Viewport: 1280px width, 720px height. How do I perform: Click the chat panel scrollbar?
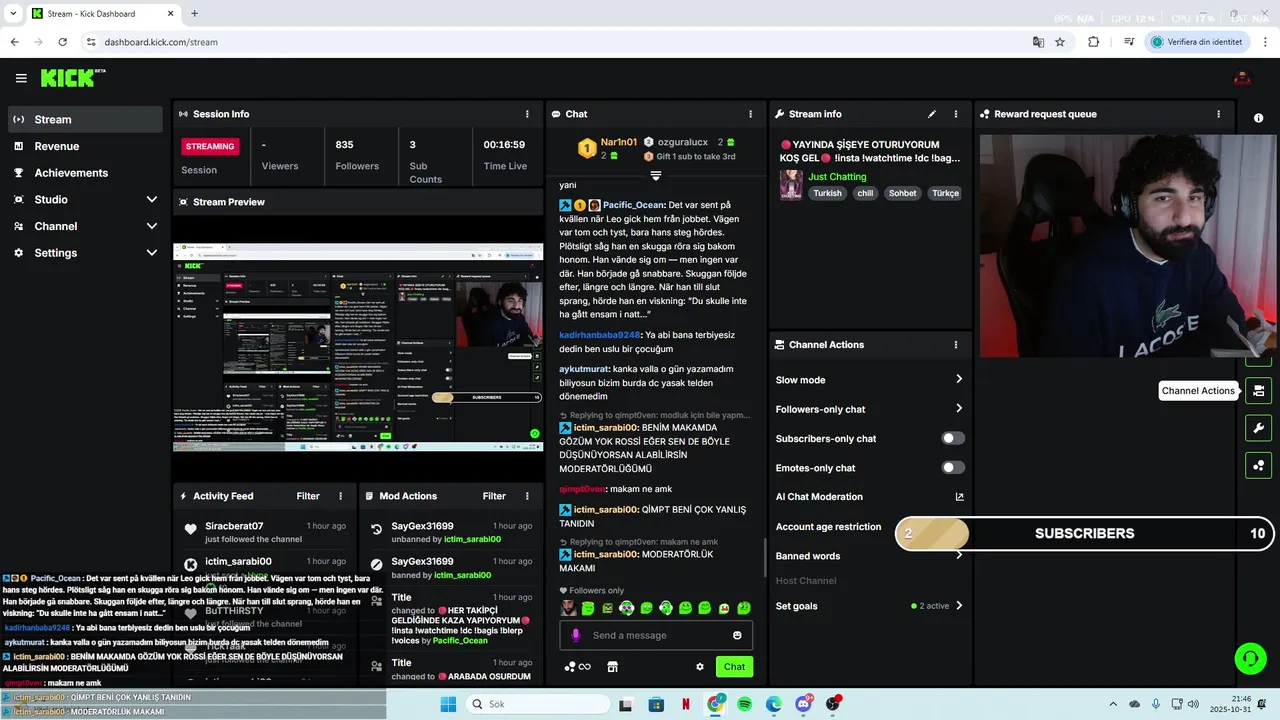click(x=764, y=558)
